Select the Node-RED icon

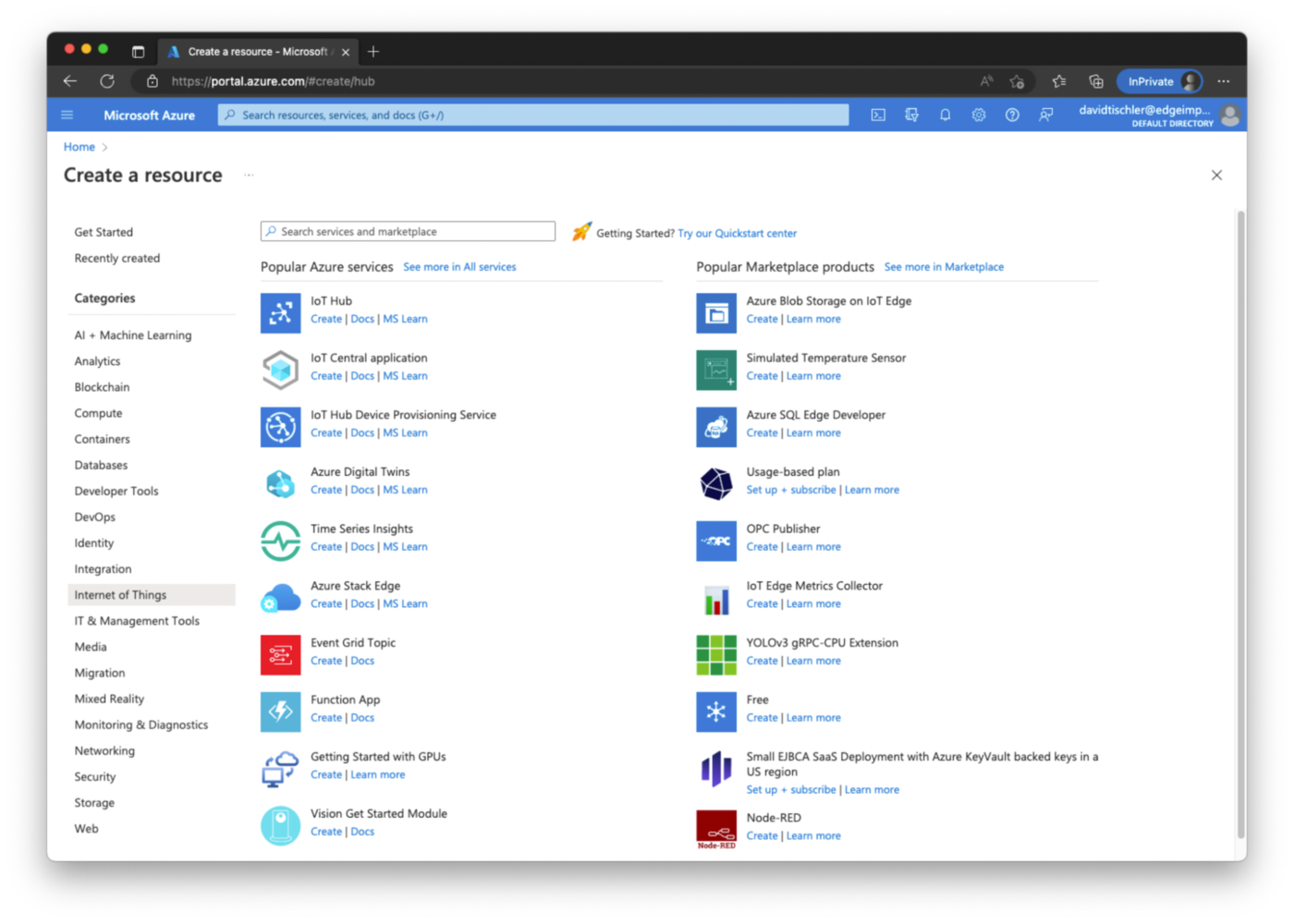716,829
